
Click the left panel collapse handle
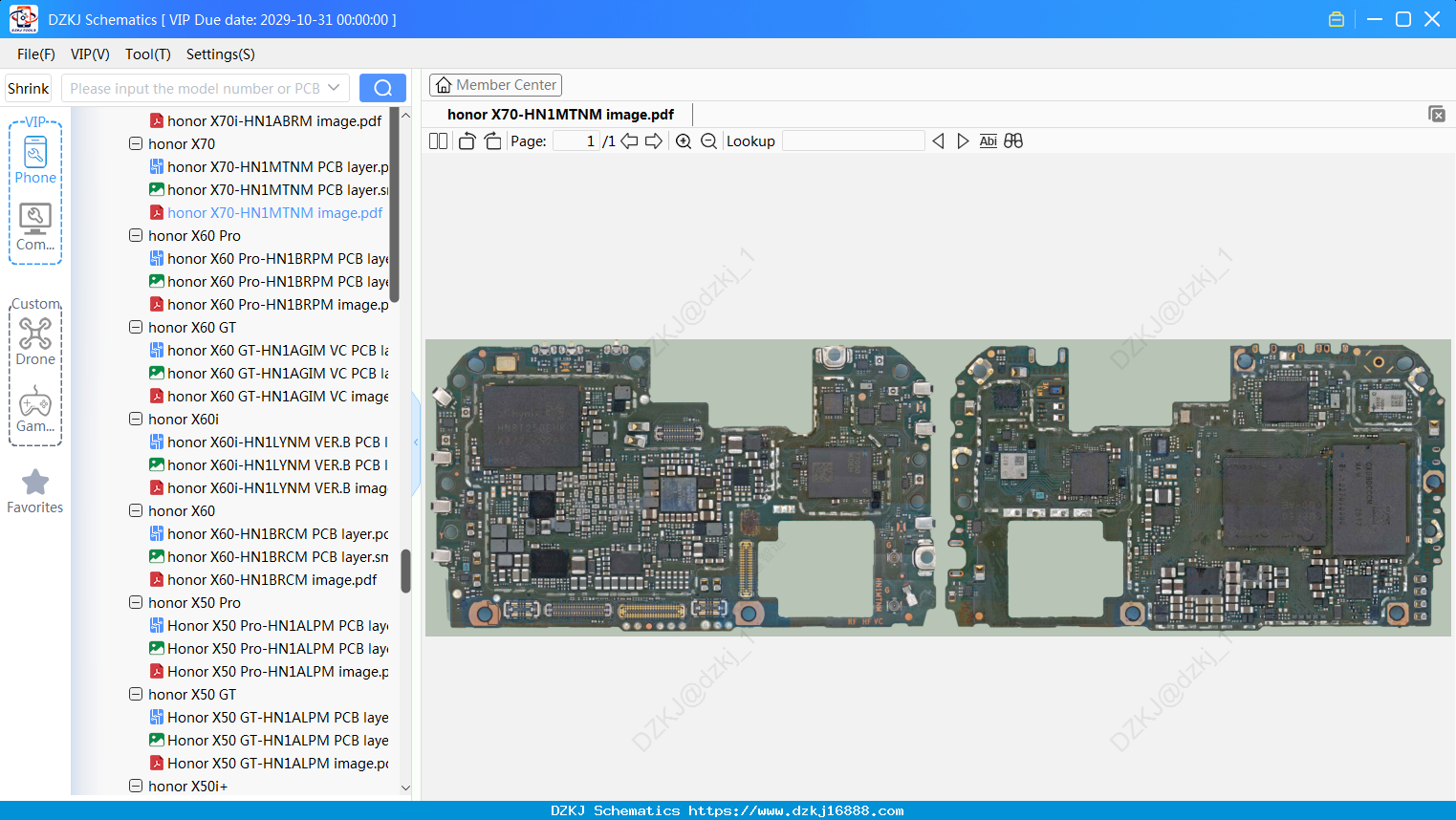(416, 442)
